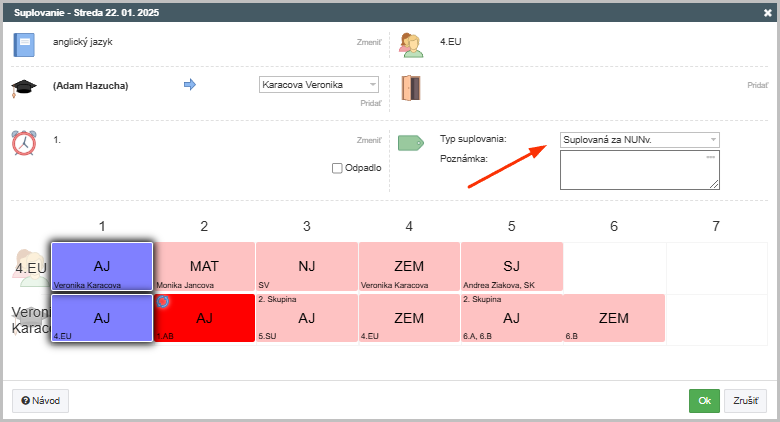Expand the Typ suplovania dropdown

tap(640, 140)
